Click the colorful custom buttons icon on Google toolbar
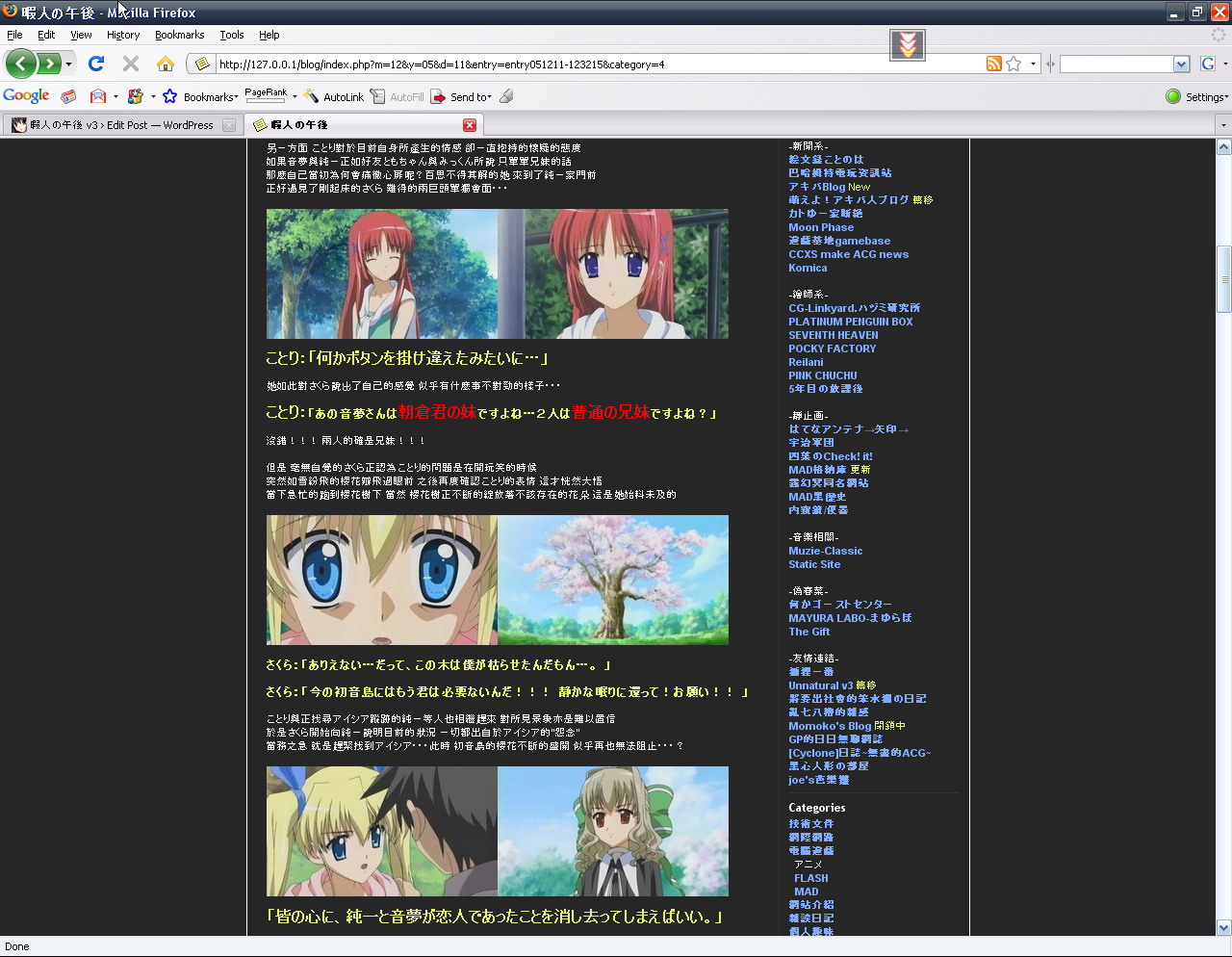This screenshot has height=957, width=1232. click(x=136, y=96)
